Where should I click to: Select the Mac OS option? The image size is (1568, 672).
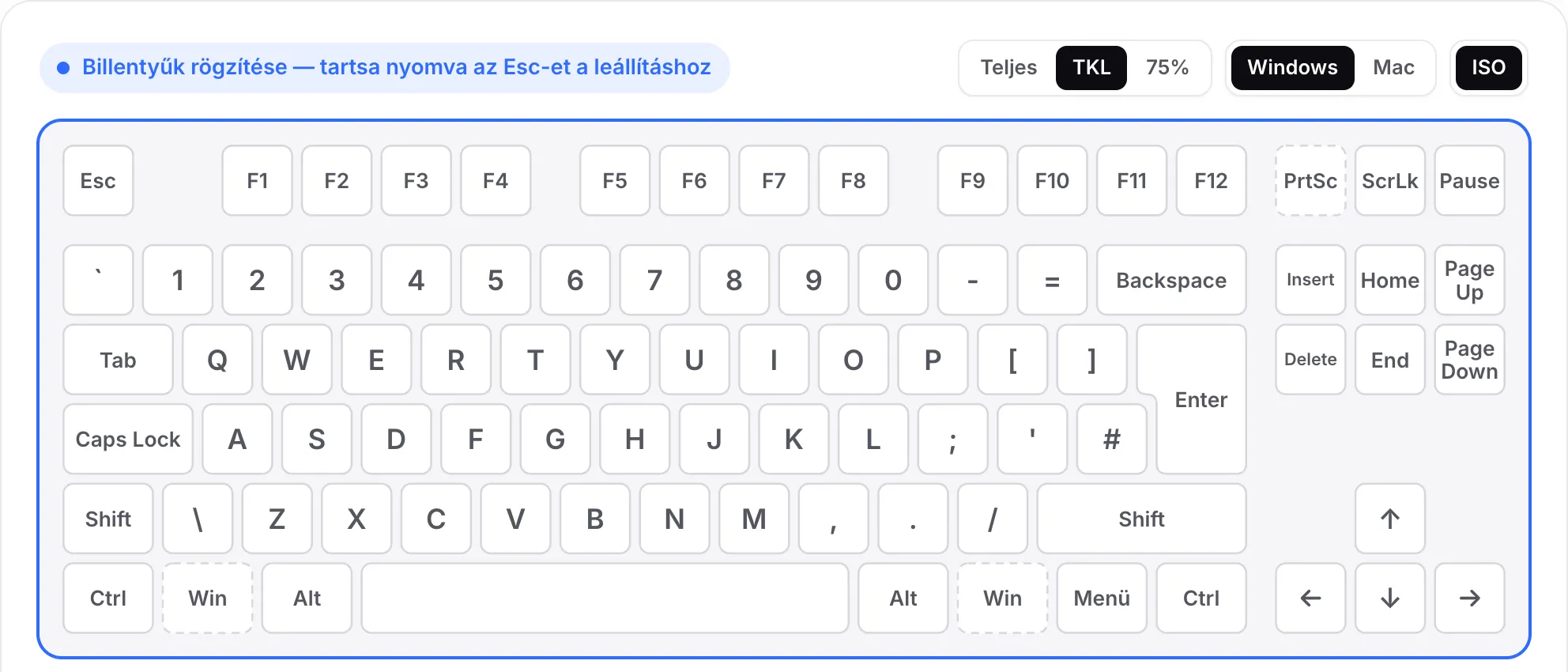(1393, 67)
